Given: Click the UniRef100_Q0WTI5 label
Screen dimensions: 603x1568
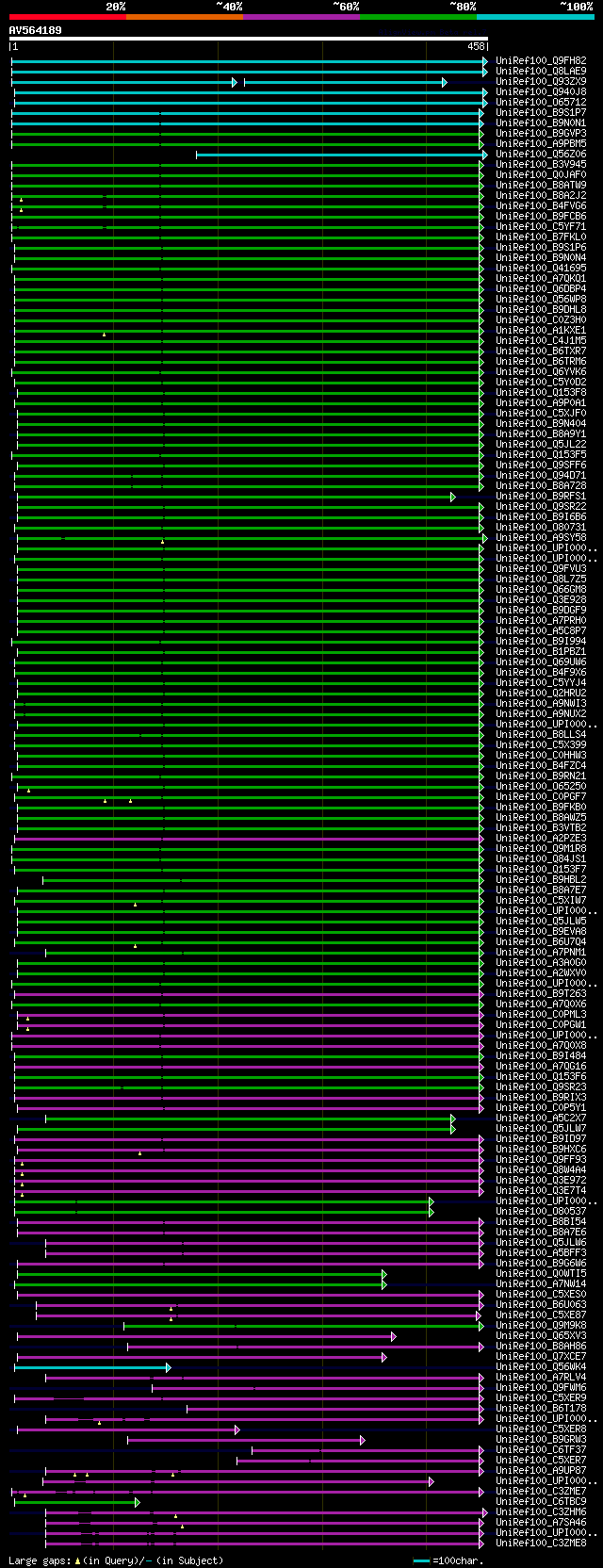Looking at the screenshot, I should (x=541, y=1274).
